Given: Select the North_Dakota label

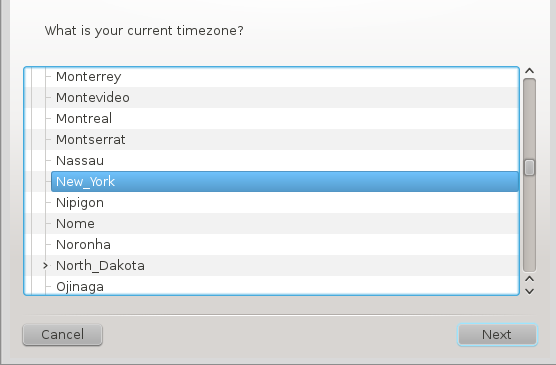Looking at the screenshot, I should (x=100, y=265).
